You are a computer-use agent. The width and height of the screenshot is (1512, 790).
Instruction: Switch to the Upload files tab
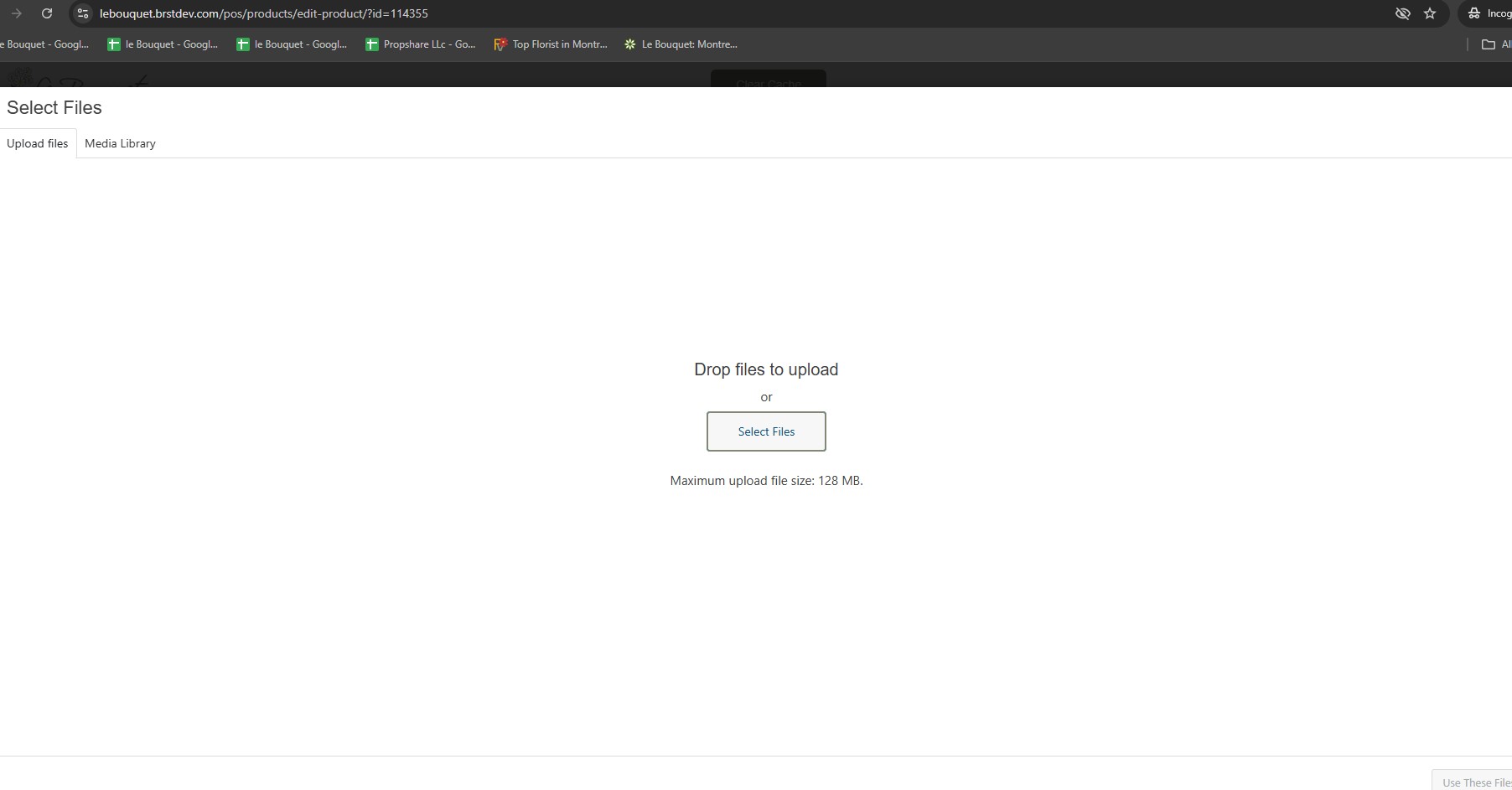[x=38, y=143]
